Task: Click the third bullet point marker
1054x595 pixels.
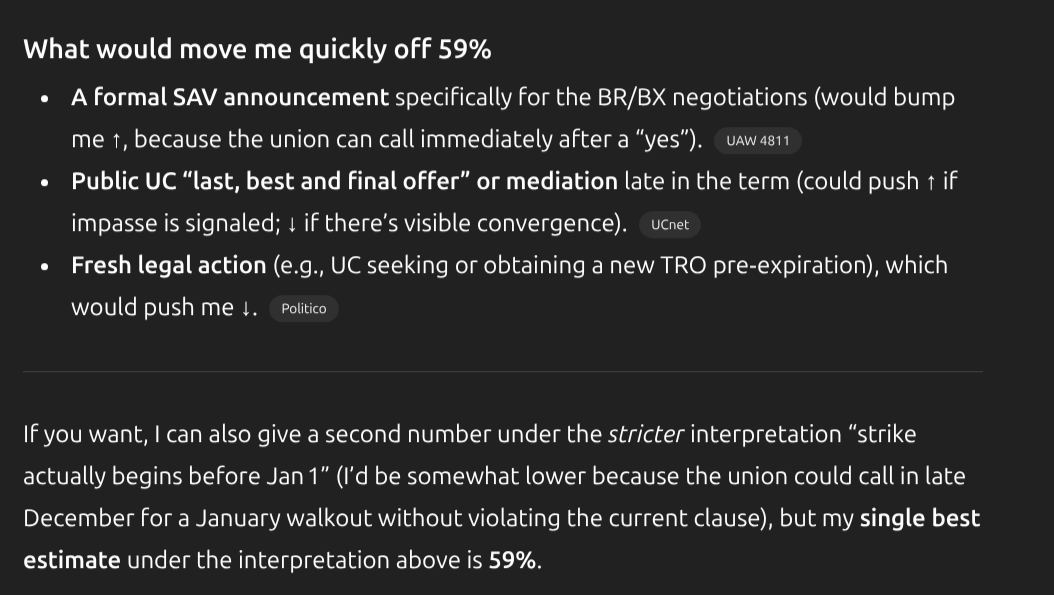Action: pos(45,267)
